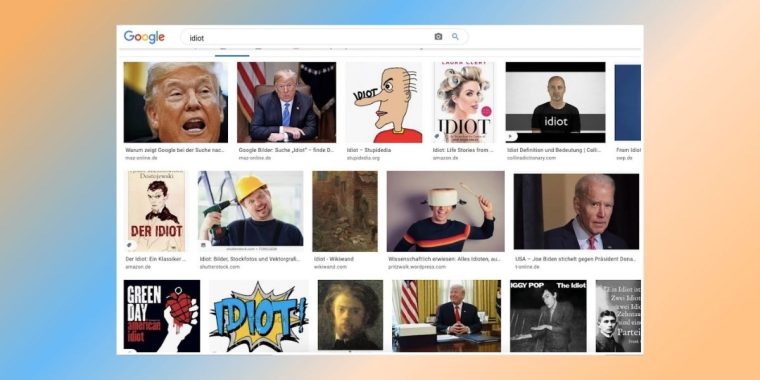Click caption 'Idiot - Wikiwand'
This screenshot has width=760, height=380.
[333, 259]
